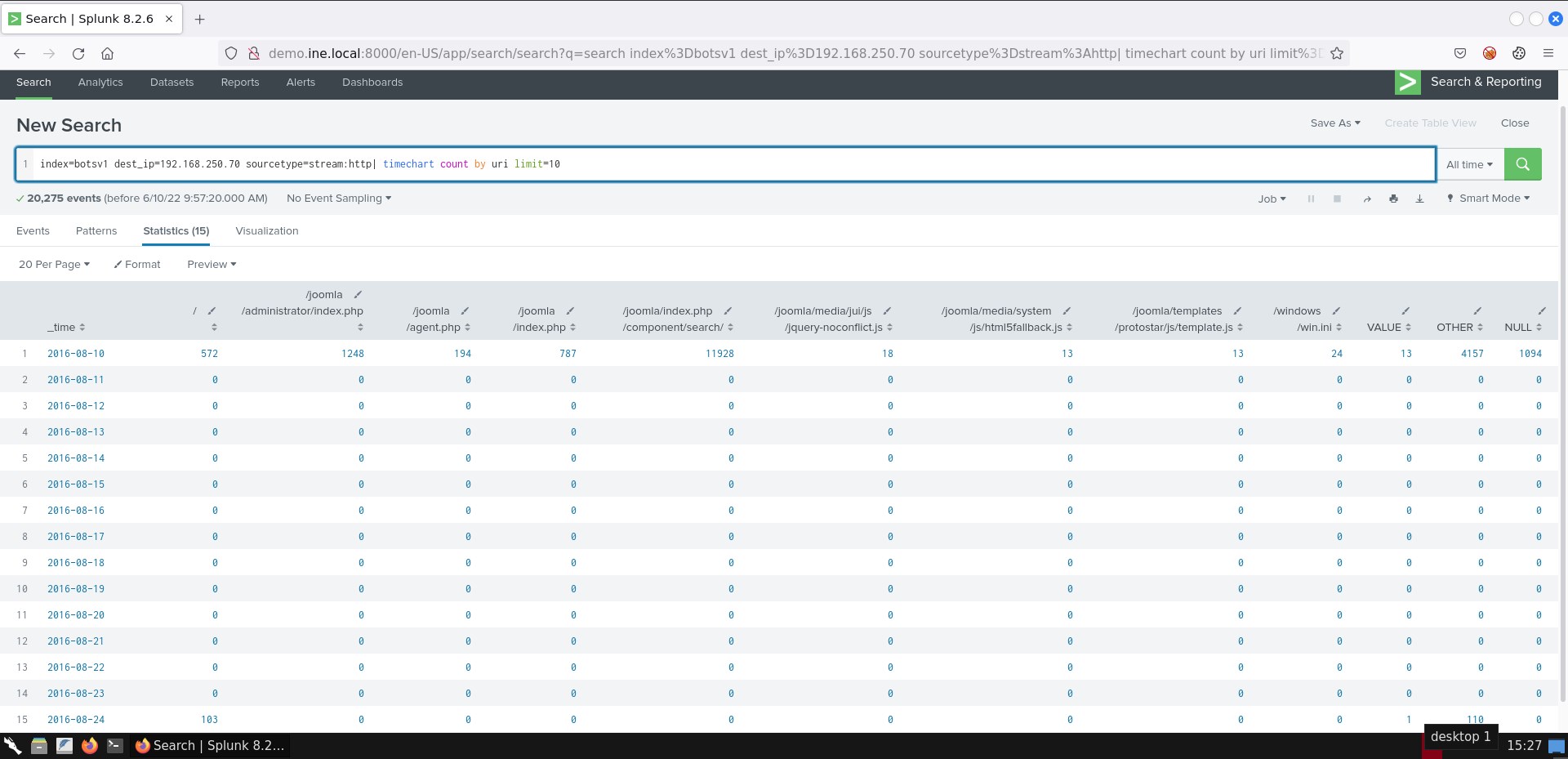Close the Splunk browser tab

click(169, 19)
